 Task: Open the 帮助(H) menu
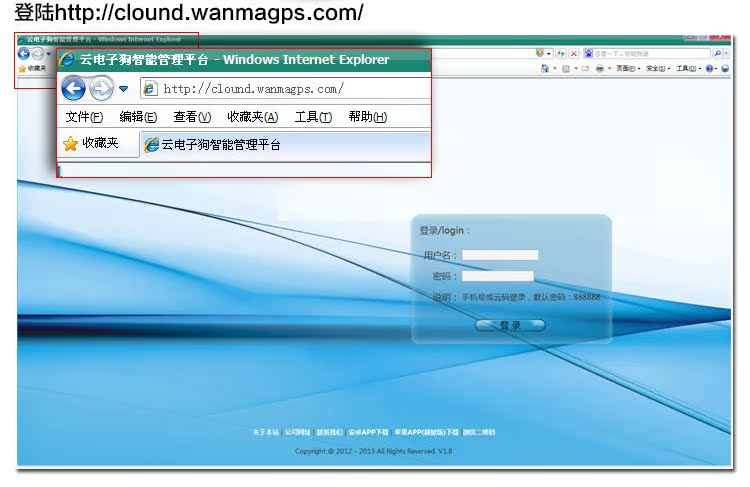[x=367, y=117]
